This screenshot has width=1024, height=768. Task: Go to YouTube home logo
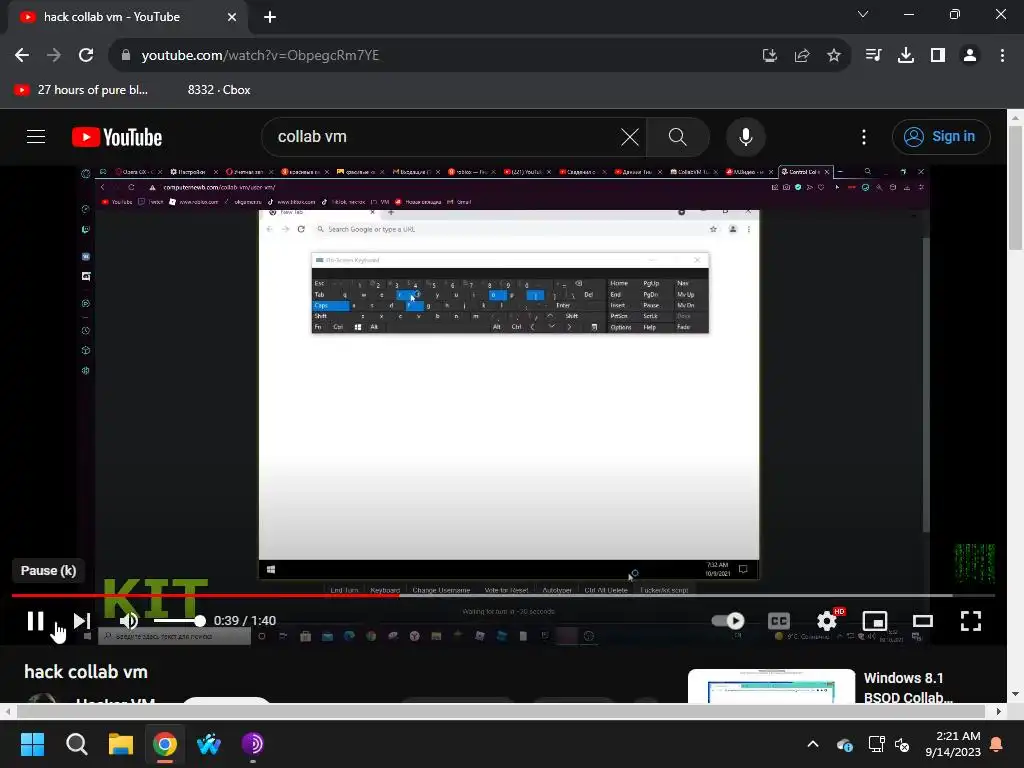[117, 137]
